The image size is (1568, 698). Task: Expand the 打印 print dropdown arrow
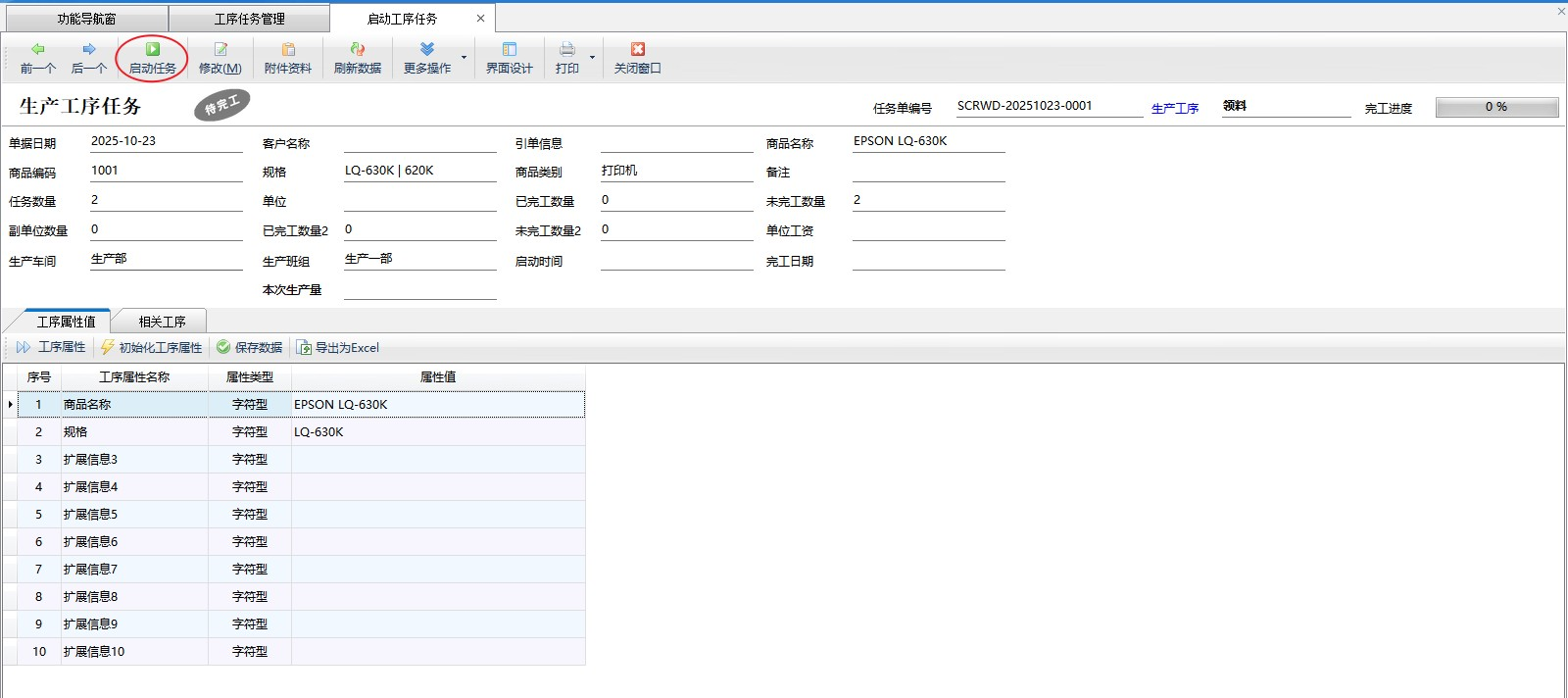pyautogui.click(x=592, y=57)
